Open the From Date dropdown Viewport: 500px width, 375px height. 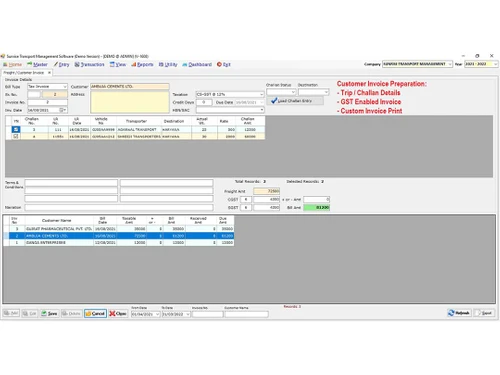coord(158,314)
